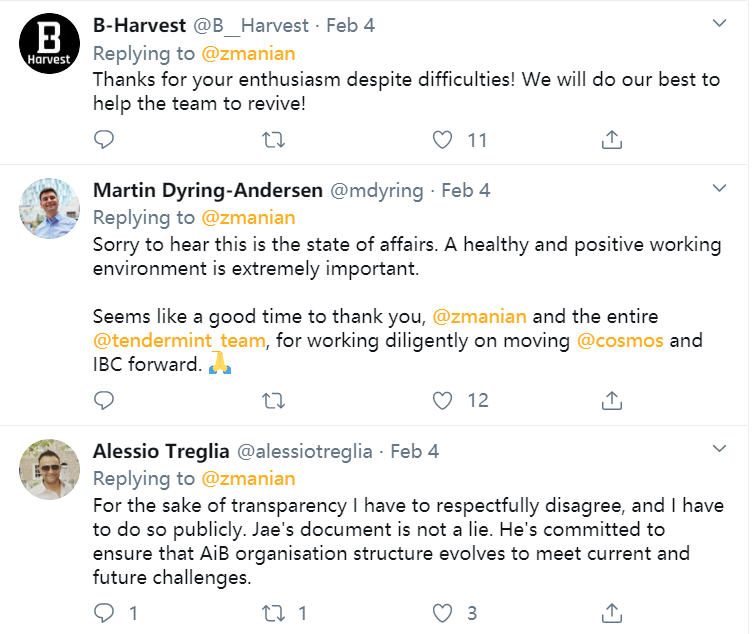Open the B-Harvest tweet options chevron
This screenshot has width=756, height=634.
(718, 24)
